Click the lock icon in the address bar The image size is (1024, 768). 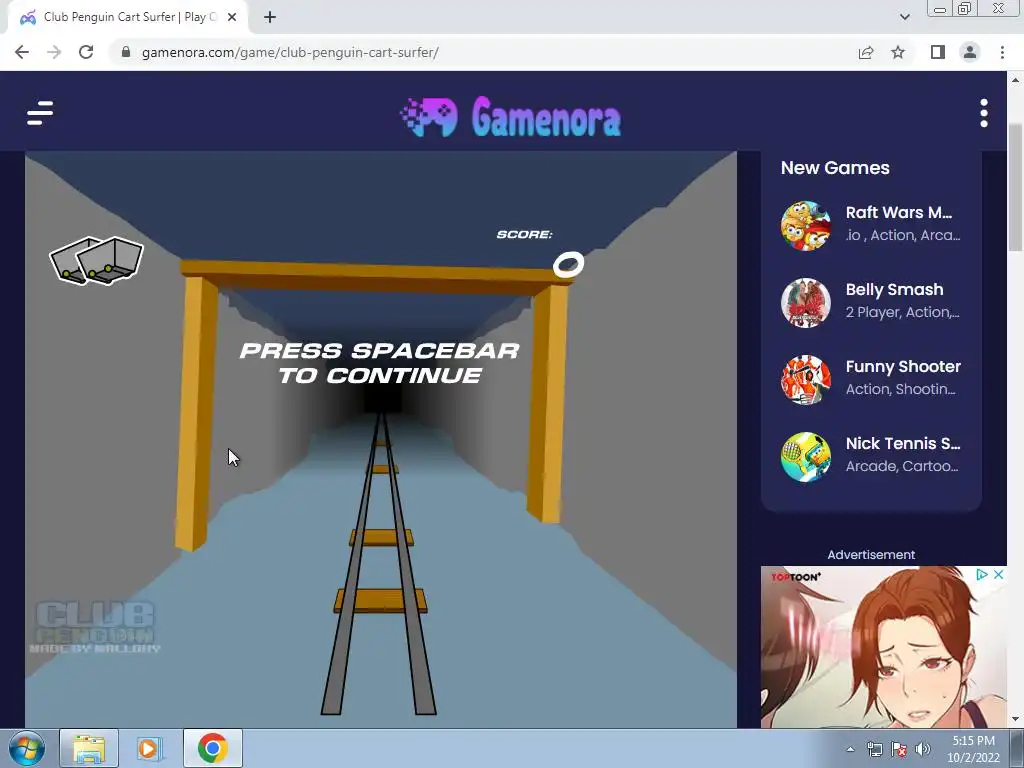point(125,52)
